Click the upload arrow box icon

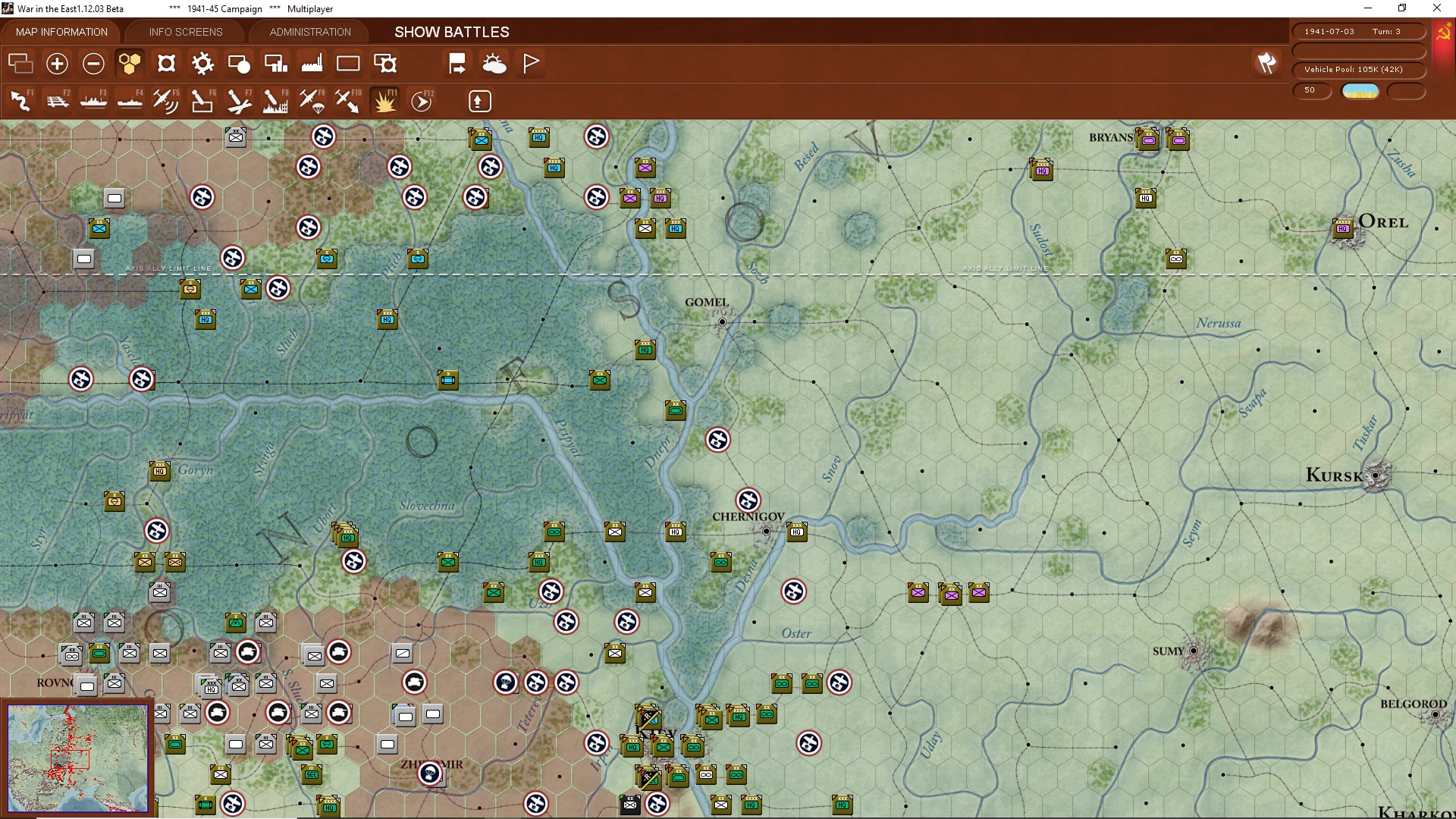[479, 101]
